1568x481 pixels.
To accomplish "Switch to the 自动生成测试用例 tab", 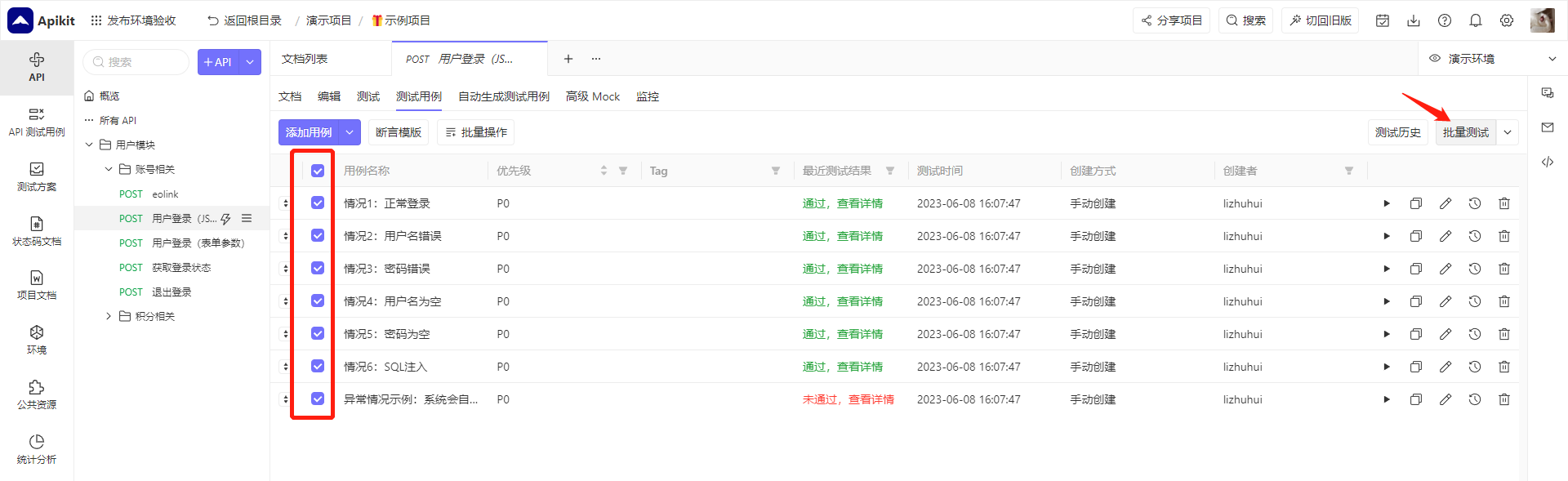I will [504, 96].
